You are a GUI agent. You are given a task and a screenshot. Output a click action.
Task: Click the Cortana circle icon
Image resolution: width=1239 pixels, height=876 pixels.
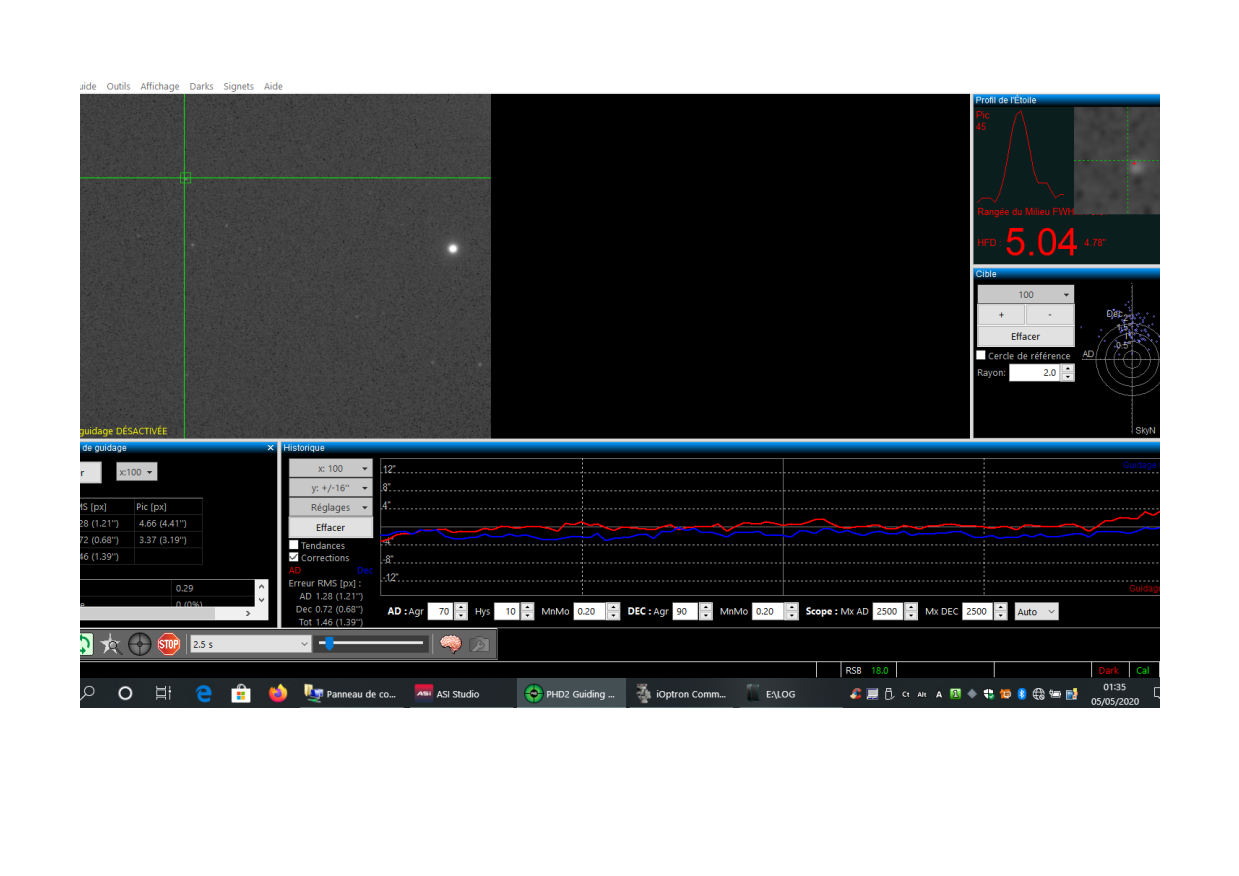[x=125, y=693]
